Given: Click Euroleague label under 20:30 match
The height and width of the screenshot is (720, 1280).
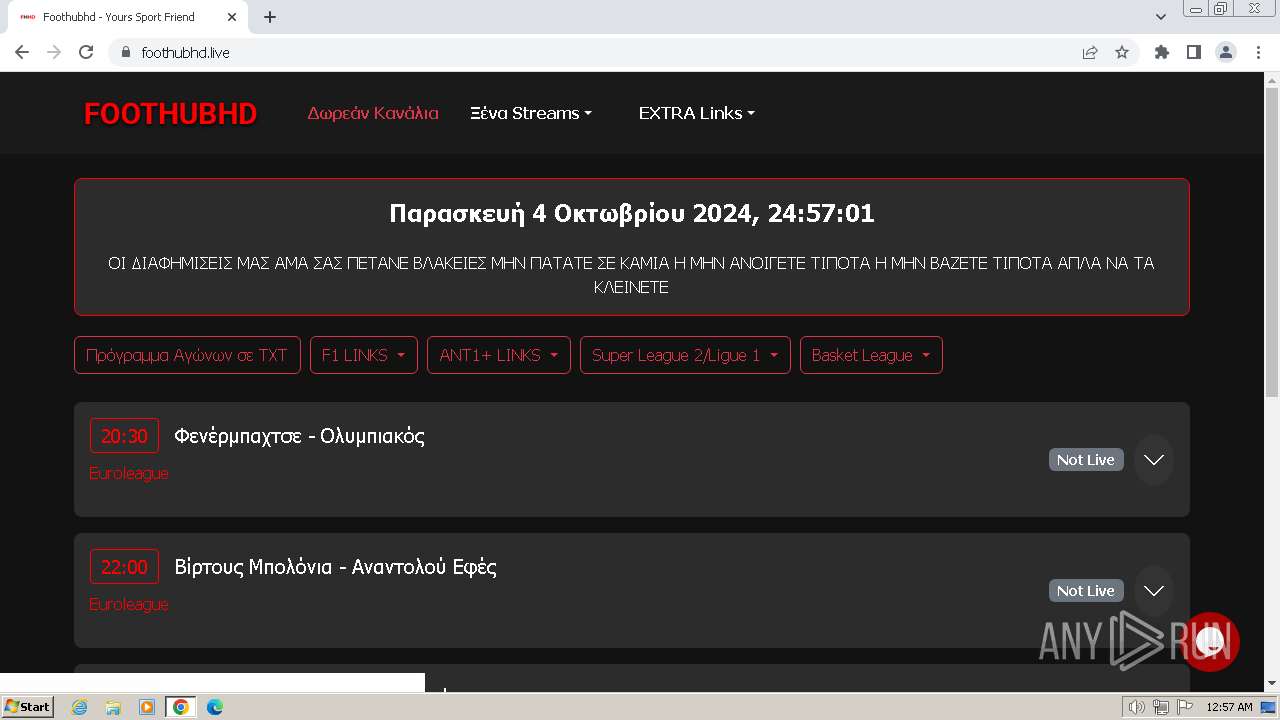Looking at the screenshot, I should point(129,473).
